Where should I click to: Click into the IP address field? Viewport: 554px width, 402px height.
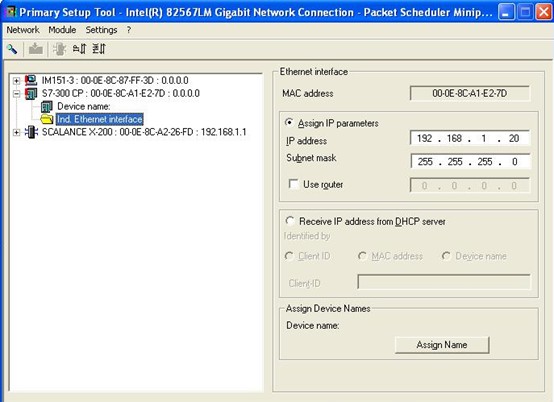470,138
